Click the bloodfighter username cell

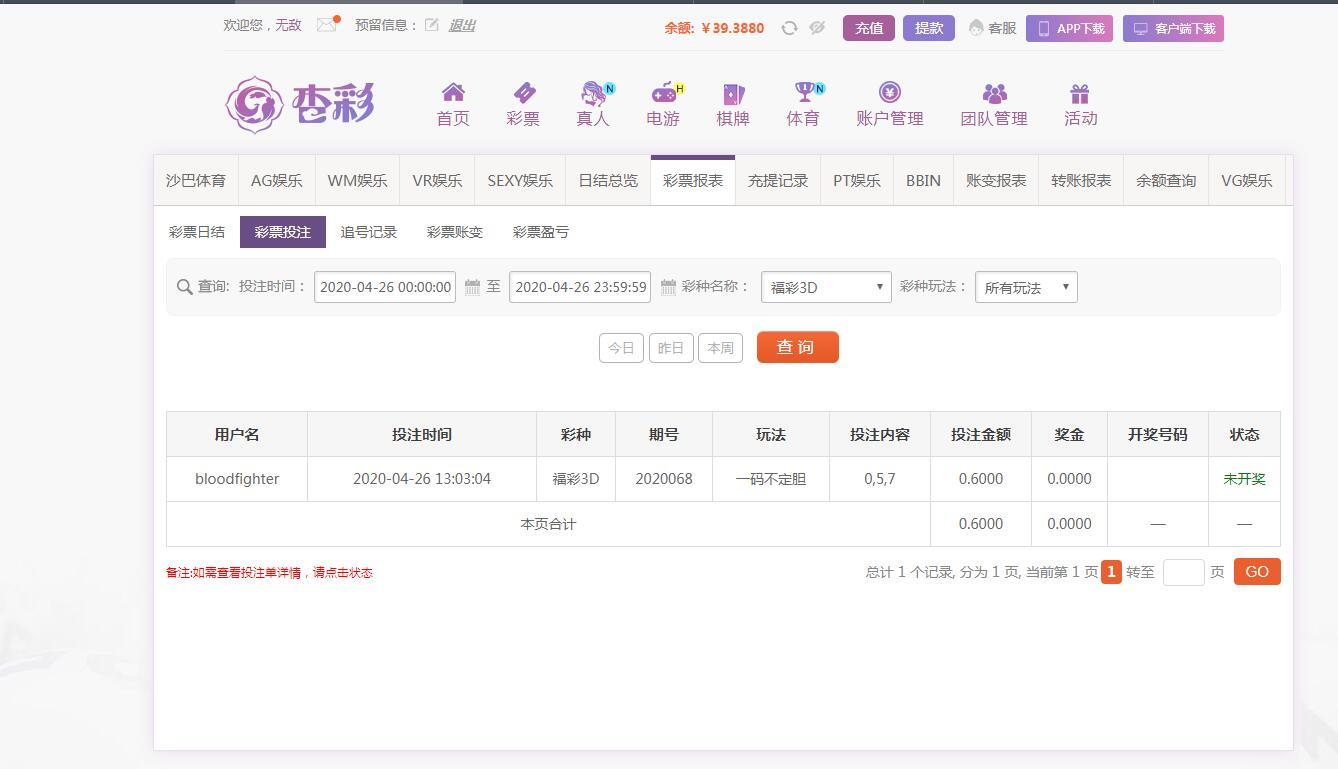tap(237, 479)
